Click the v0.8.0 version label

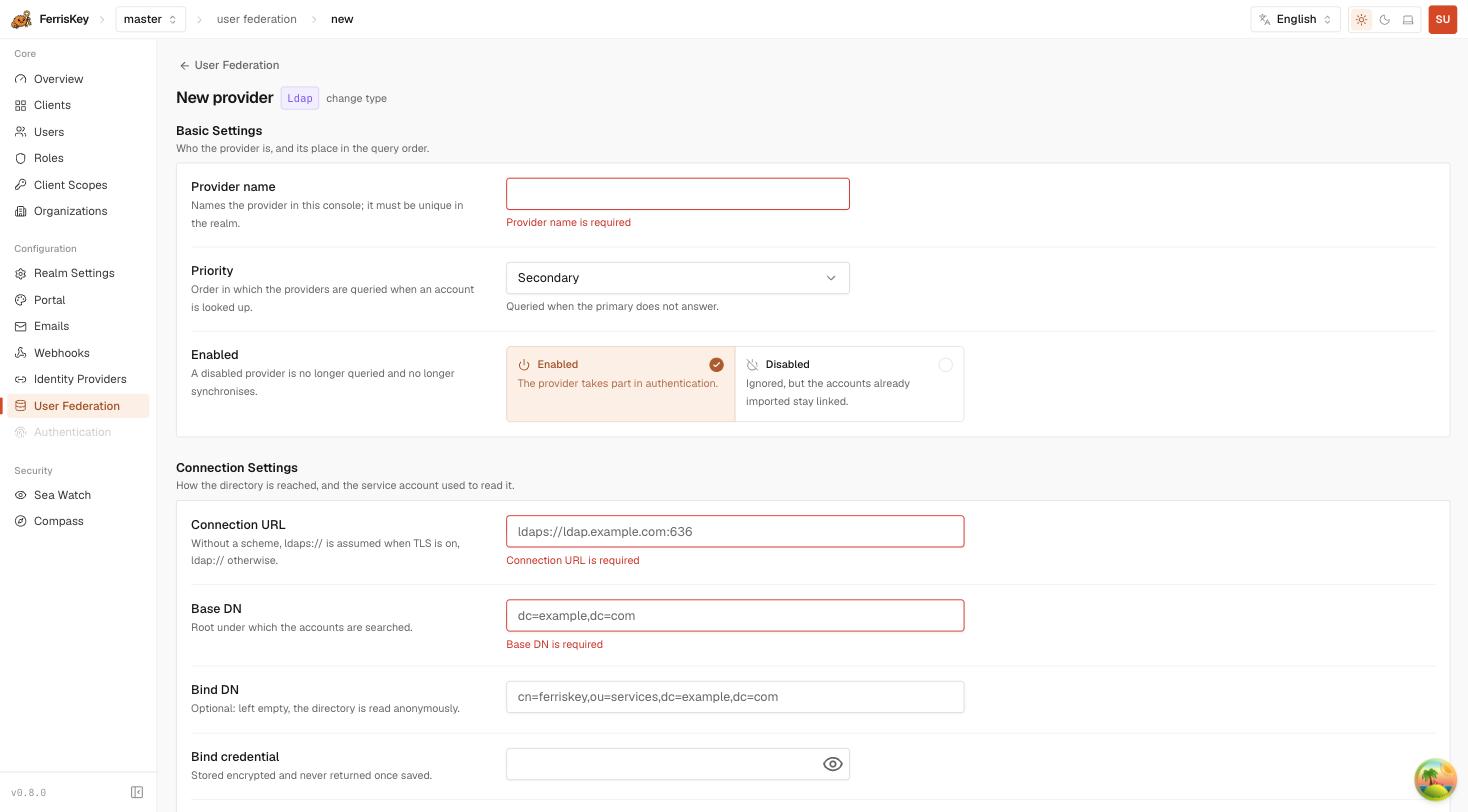tap(29, 793)
